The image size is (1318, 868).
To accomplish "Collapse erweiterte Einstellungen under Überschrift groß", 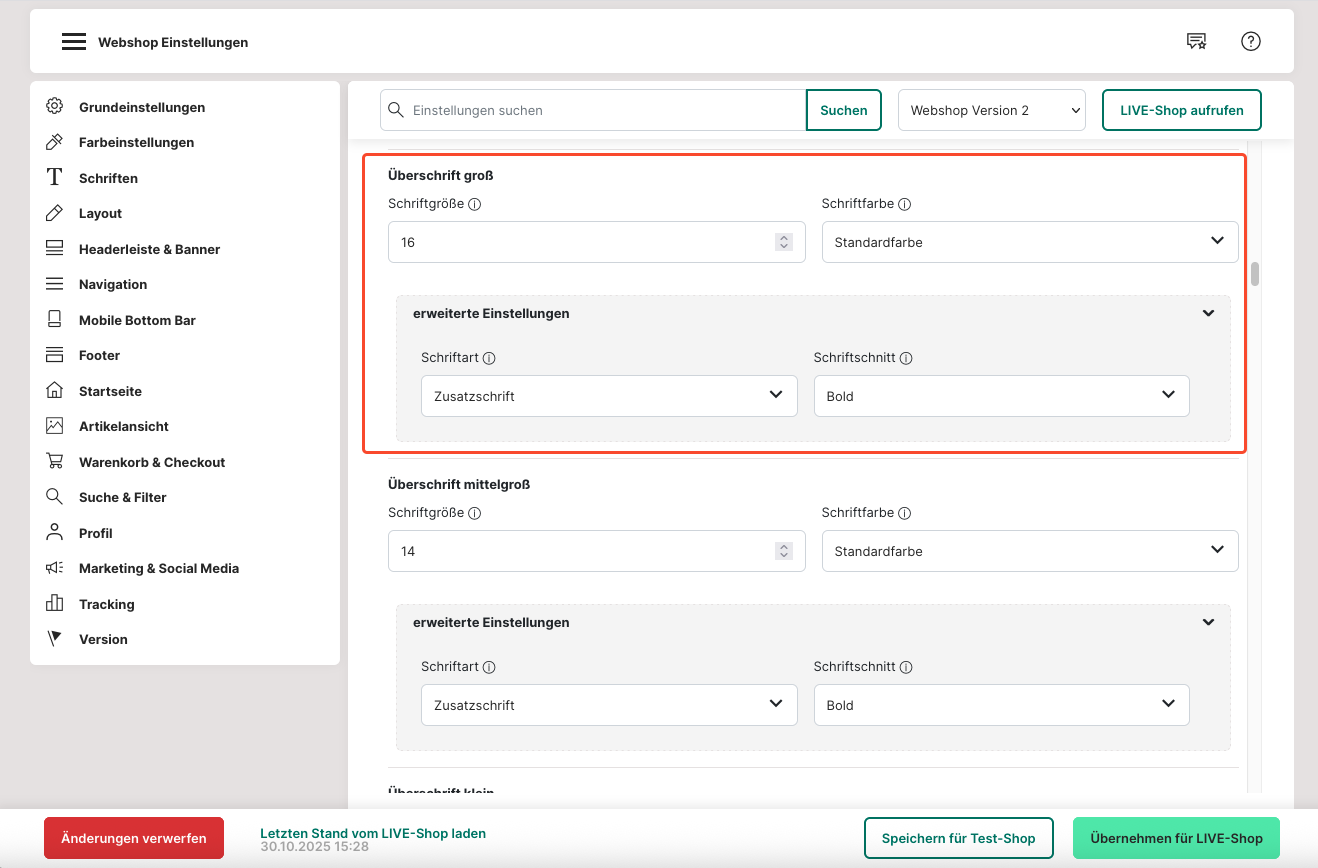I will 1208,313.
